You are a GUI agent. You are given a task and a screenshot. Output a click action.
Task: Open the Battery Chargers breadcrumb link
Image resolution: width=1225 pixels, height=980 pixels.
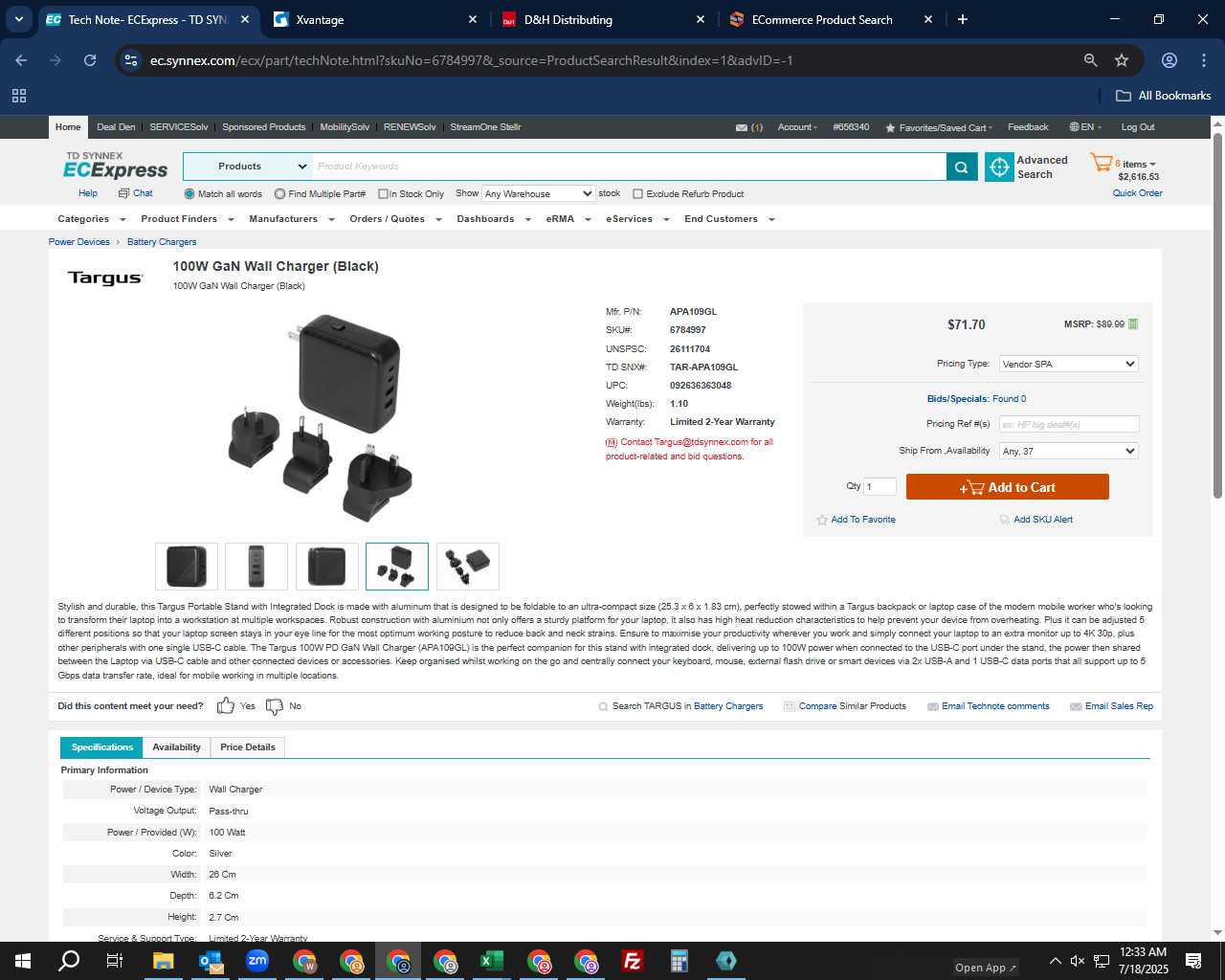click(x=162, y=242)
